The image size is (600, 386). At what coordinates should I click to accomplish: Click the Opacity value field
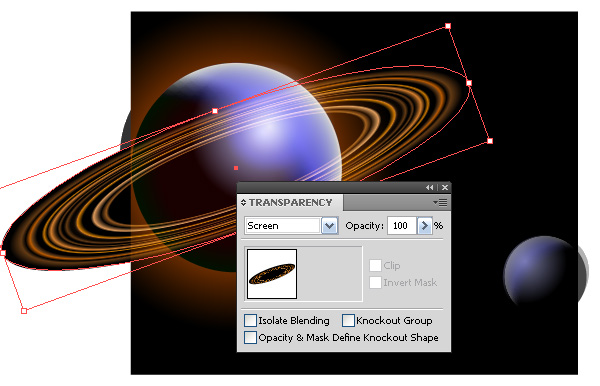[401, 226]
